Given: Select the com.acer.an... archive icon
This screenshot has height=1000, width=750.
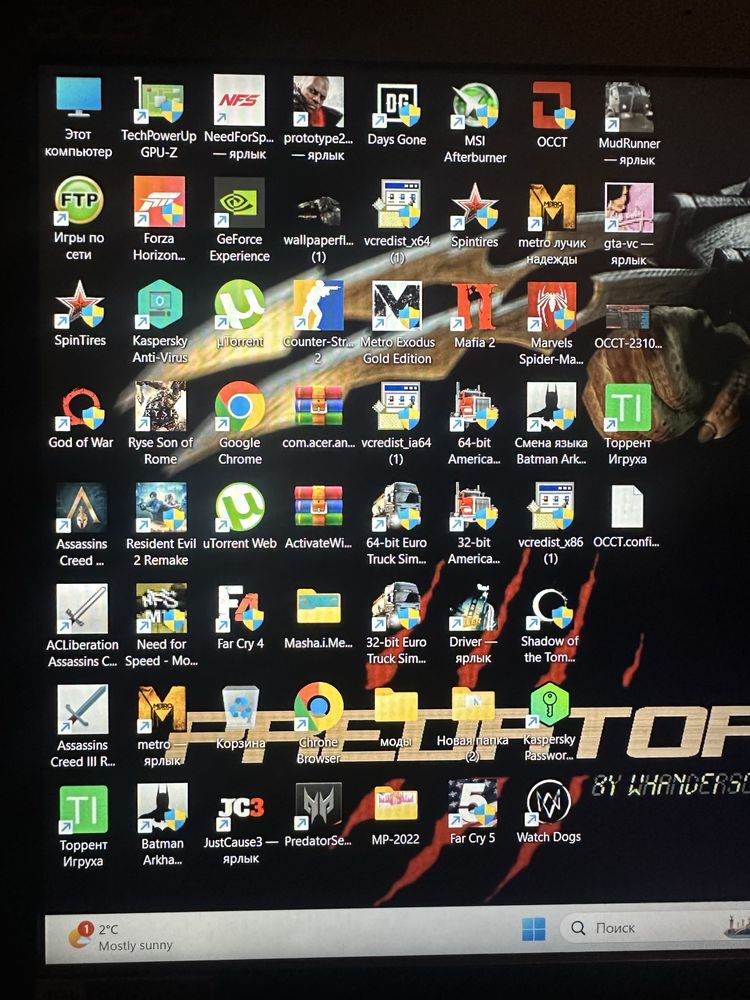Looking at the screenshot, I should (x=319, y=408).
